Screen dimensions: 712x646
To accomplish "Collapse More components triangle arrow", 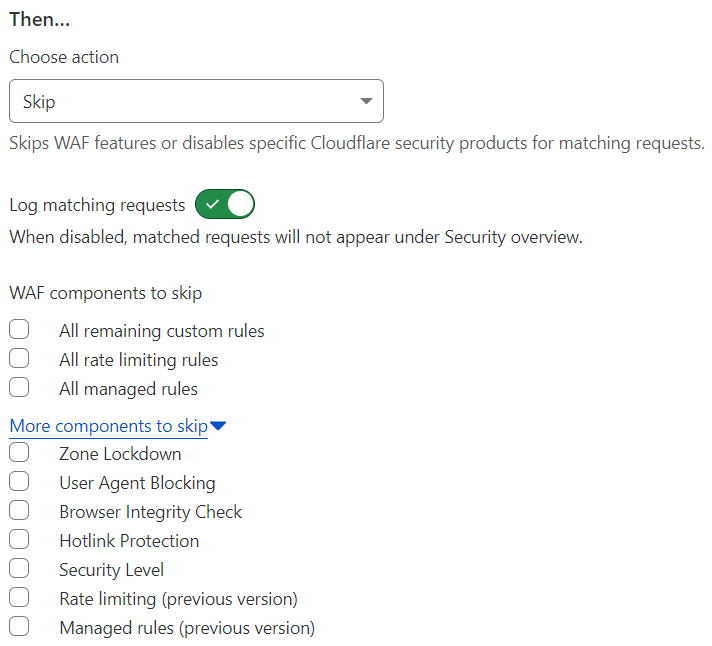I will point(218,427).
